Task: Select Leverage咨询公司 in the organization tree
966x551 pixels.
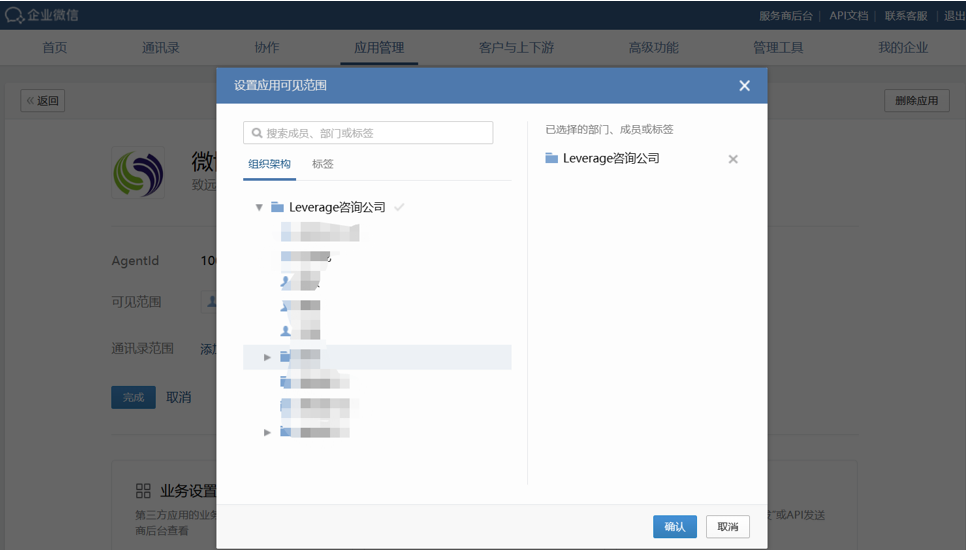Action: pyautogui.click(x=337, y=207)
